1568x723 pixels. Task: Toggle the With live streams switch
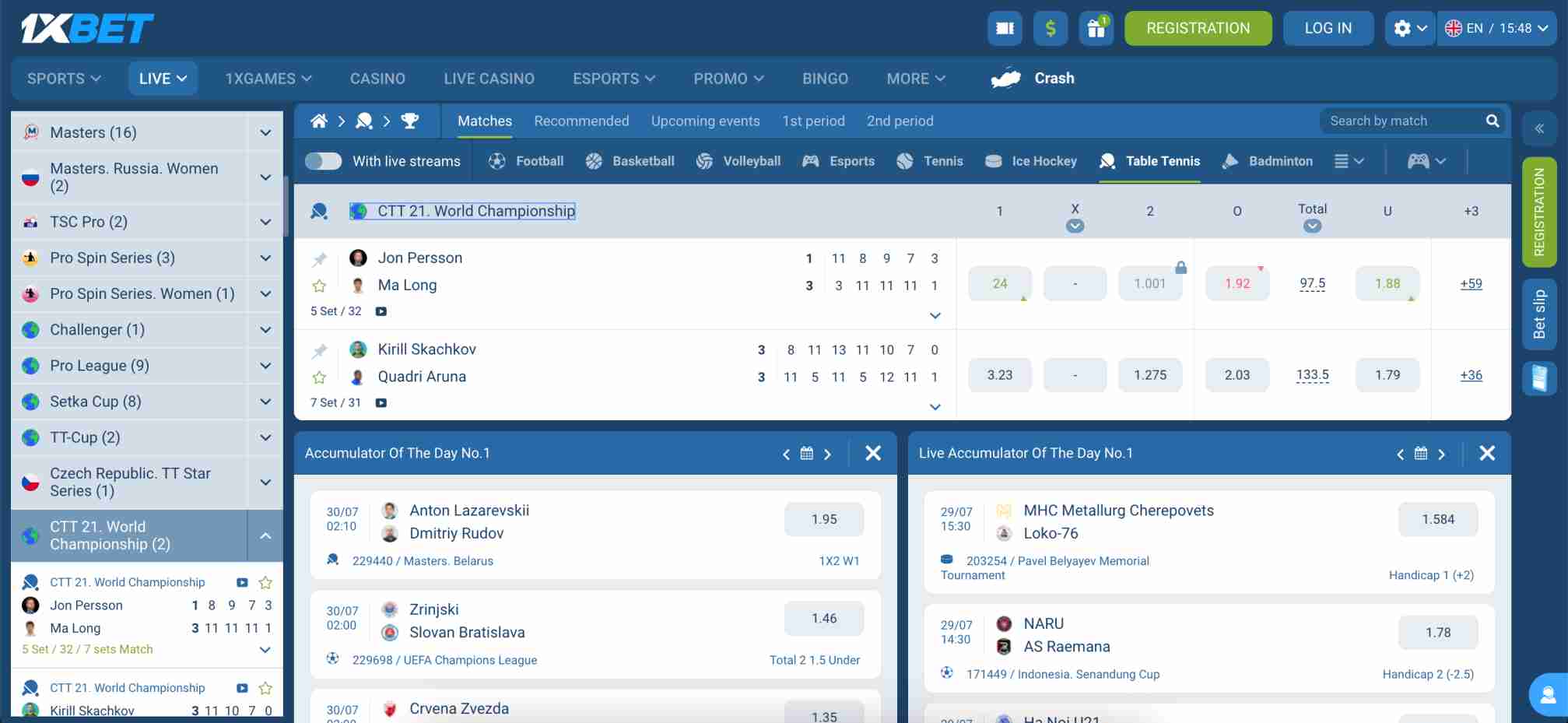(323, 161)
